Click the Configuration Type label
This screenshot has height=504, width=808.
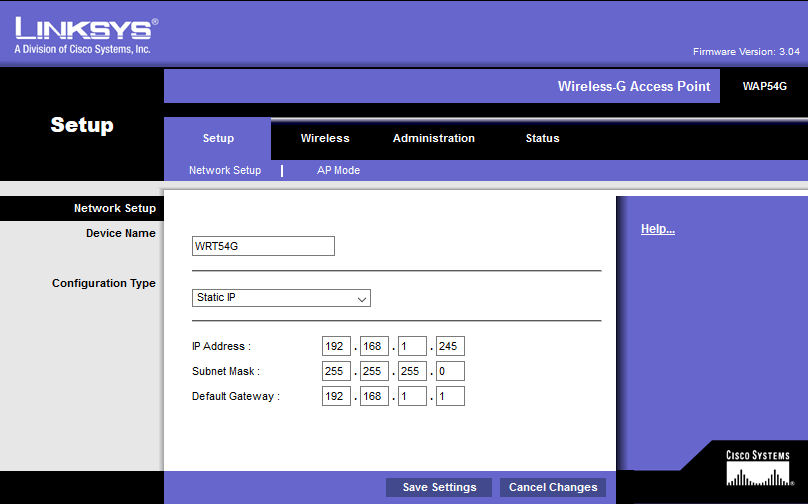tap(104, 283)
